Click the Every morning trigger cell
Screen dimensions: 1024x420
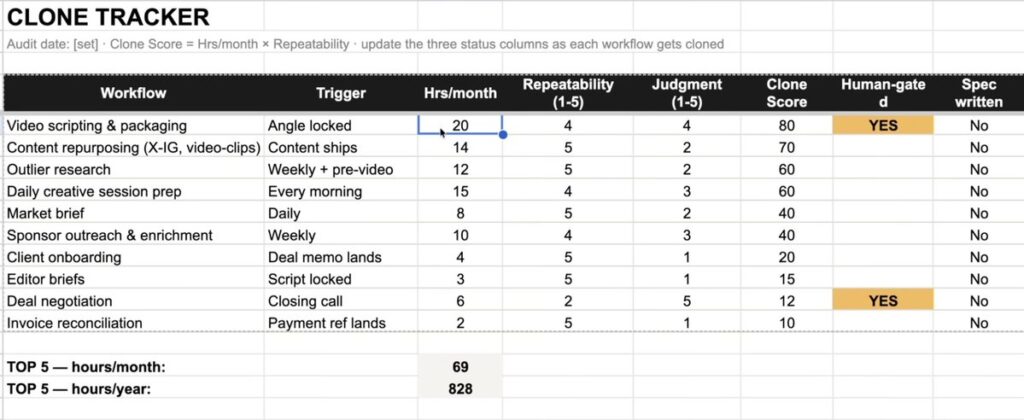[x=340, y=192]
